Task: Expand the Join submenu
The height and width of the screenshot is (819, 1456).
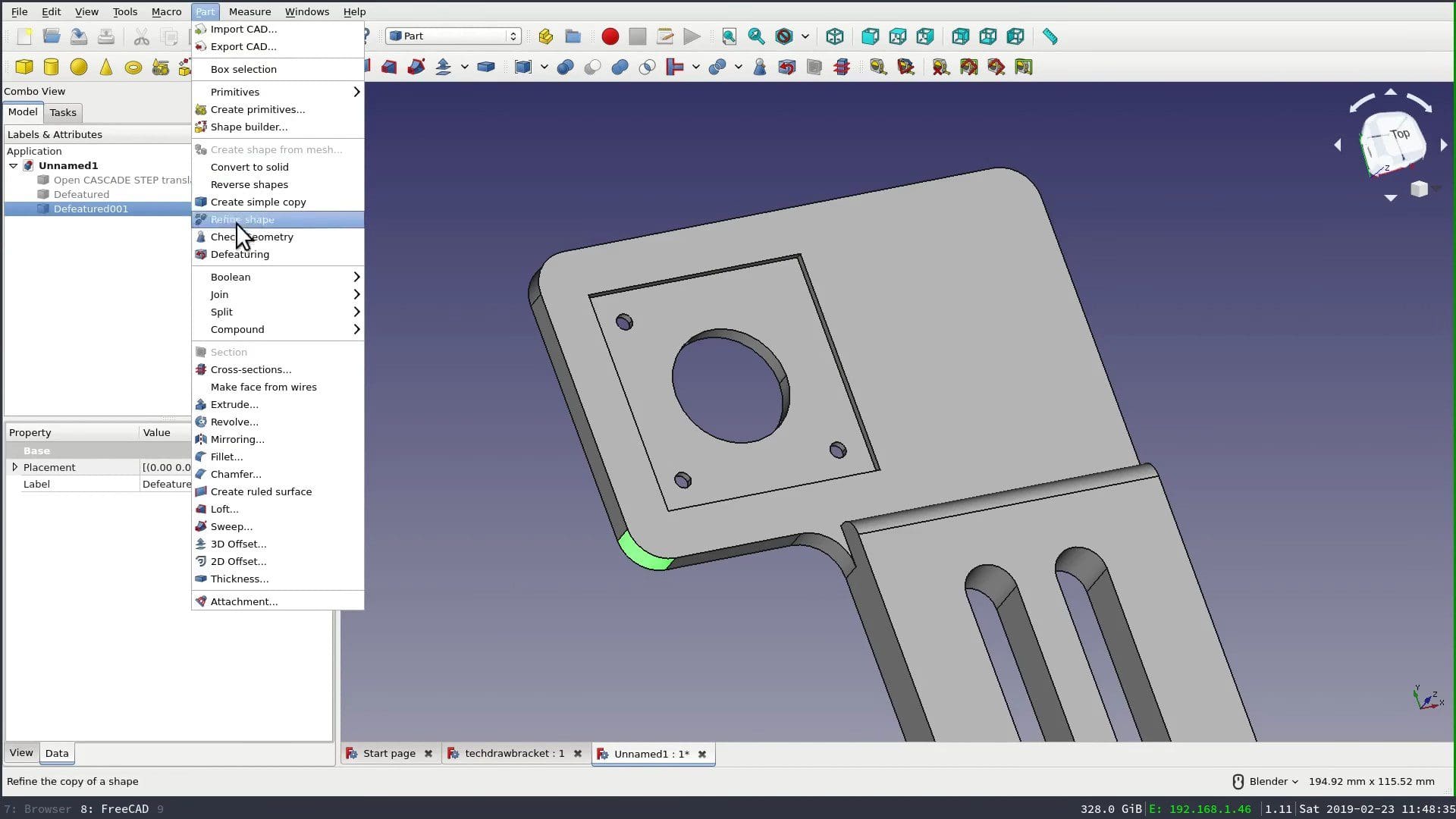Action: point(278,294)
